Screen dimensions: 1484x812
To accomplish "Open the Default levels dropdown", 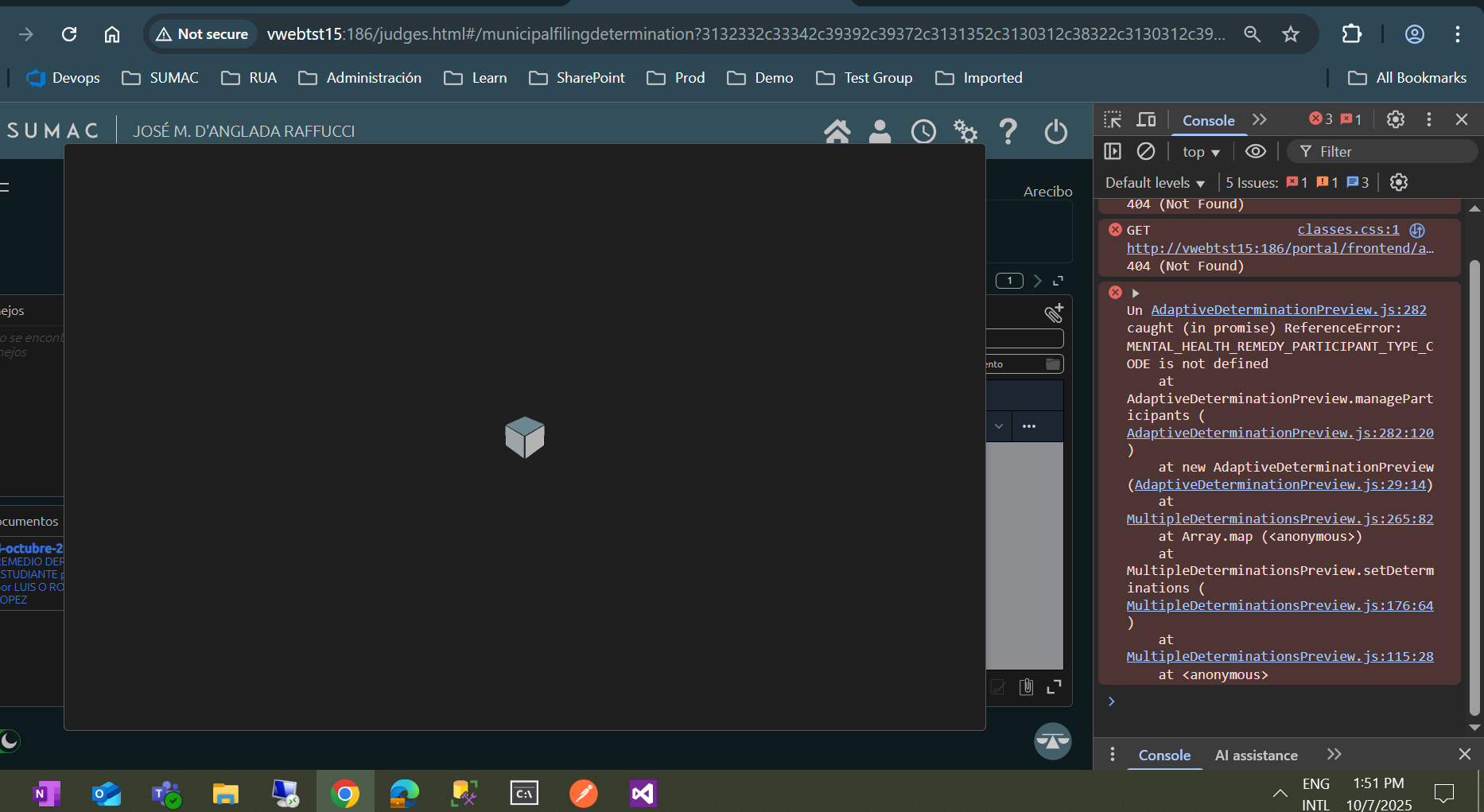I will tap(1155, 183).
